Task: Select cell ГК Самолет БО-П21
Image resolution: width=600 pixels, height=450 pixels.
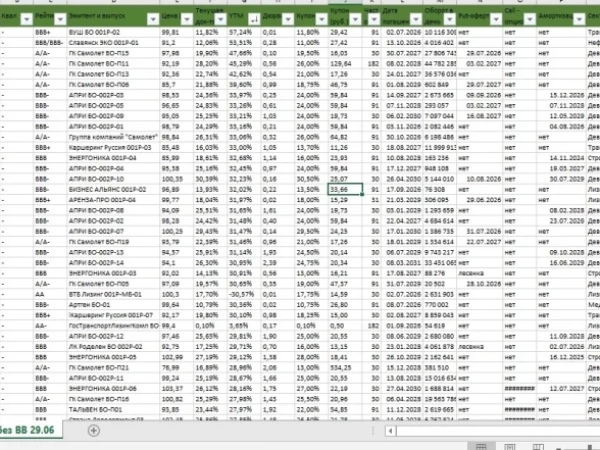Action: pos(113,368)
